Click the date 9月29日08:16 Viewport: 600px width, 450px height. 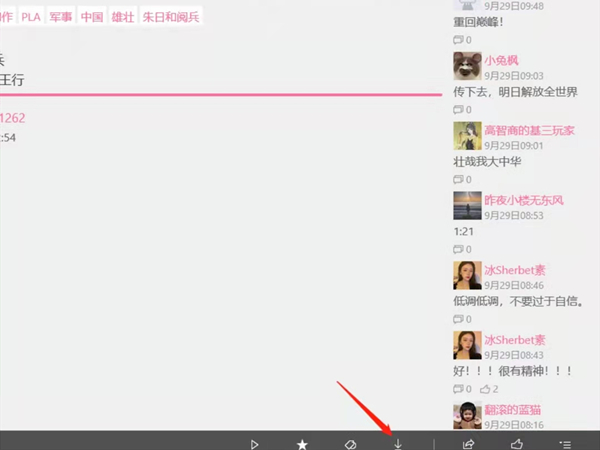514,425
